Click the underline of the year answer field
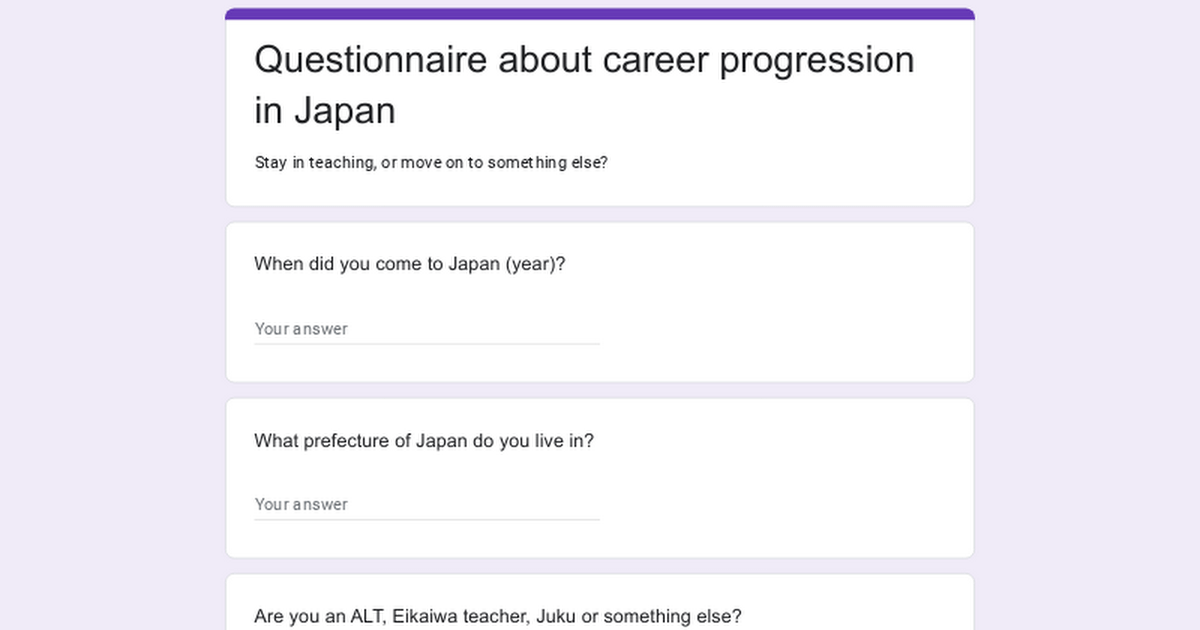 [427, 344]
